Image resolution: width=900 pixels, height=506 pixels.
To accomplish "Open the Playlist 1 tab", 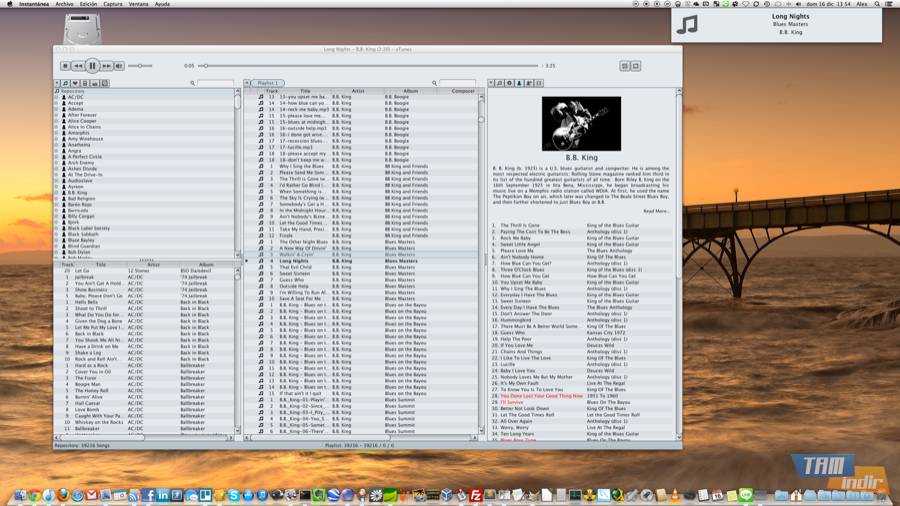I will click(x=268, y=83).
